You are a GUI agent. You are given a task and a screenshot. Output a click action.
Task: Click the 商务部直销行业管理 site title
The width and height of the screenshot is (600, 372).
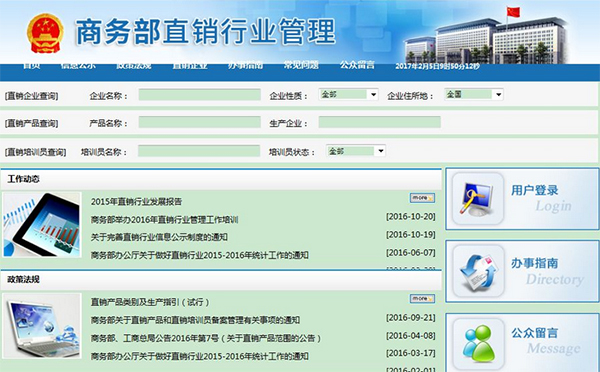205,32
